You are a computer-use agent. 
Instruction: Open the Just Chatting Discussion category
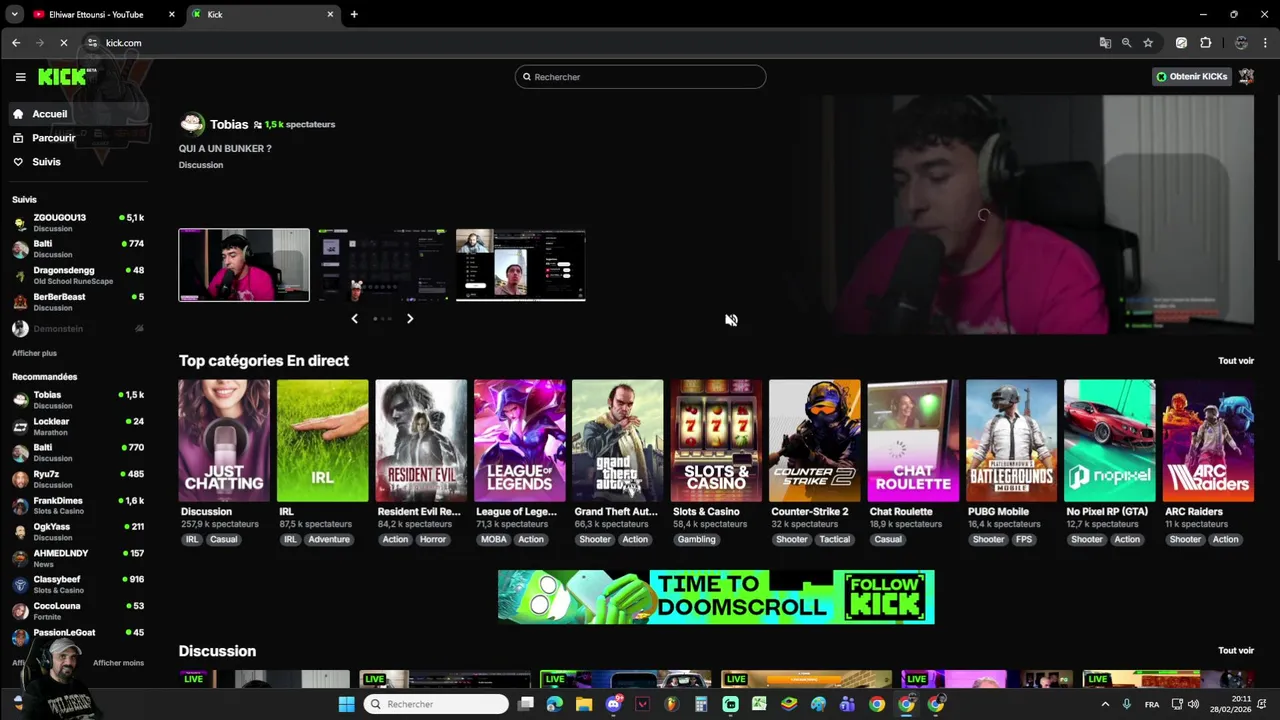click(x=224, y=440)
